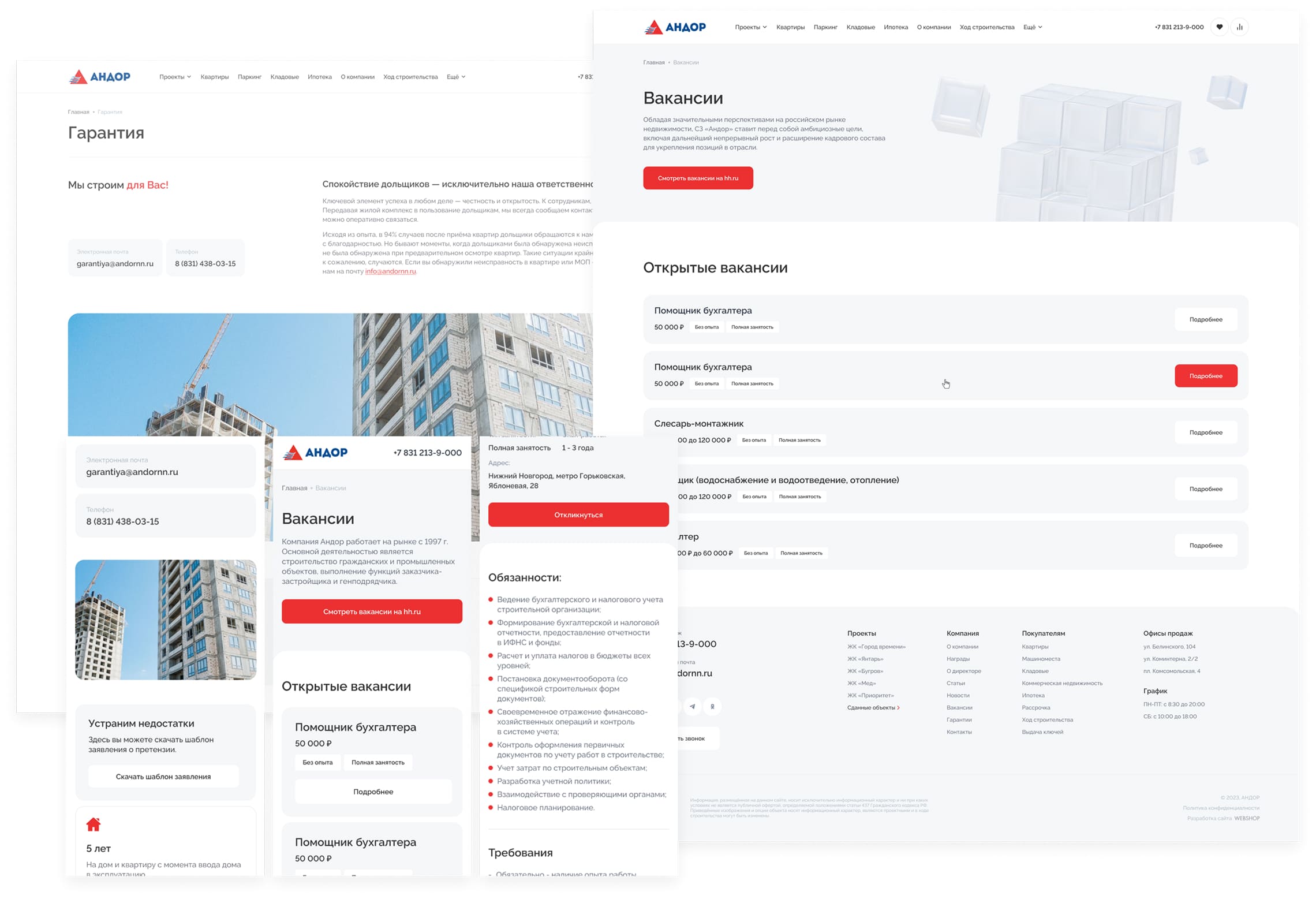Click the Odnoklassniki icon in the footer
1316x899 pixels.
point(712,706)
